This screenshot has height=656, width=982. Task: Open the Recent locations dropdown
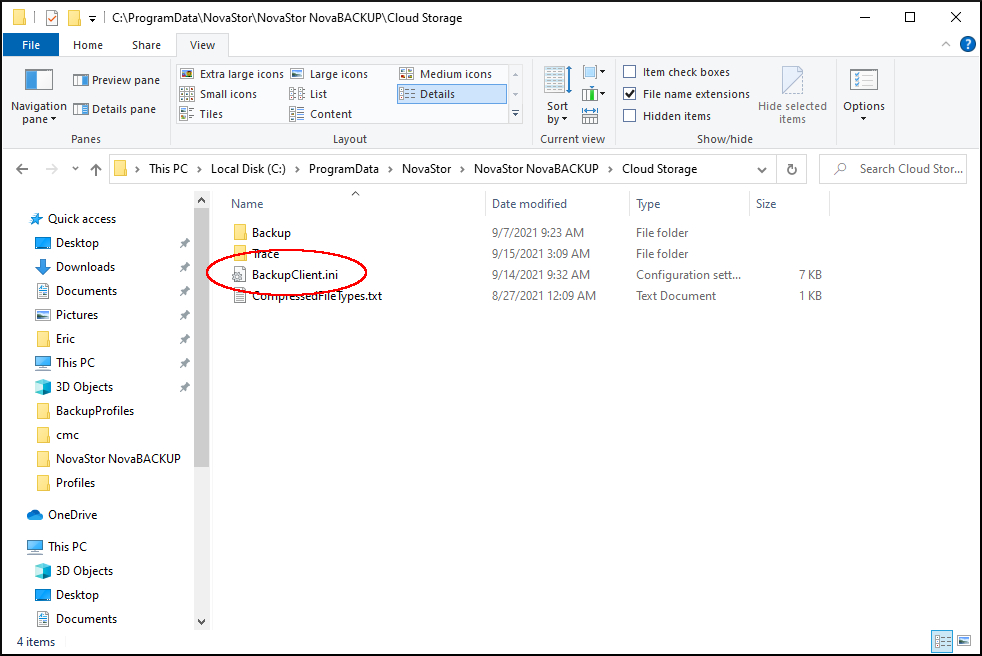75,169
